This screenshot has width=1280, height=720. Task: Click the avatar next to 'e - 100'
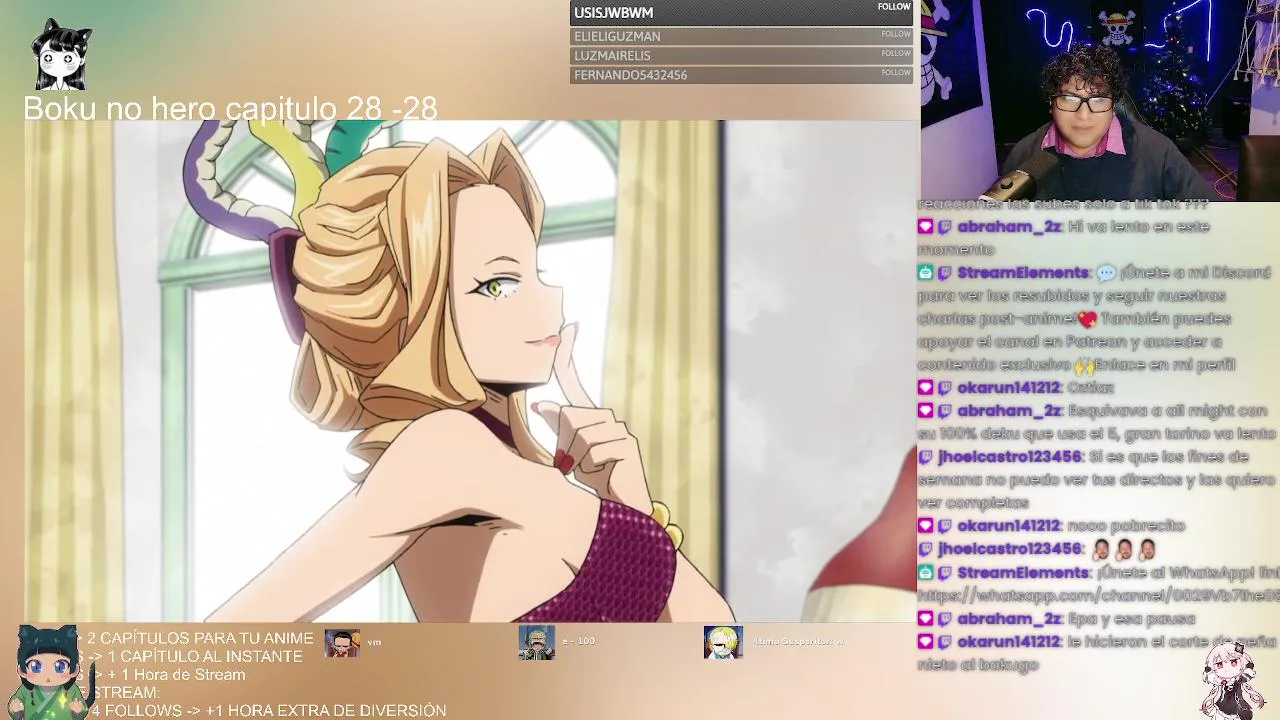click(x=536, y=643)
